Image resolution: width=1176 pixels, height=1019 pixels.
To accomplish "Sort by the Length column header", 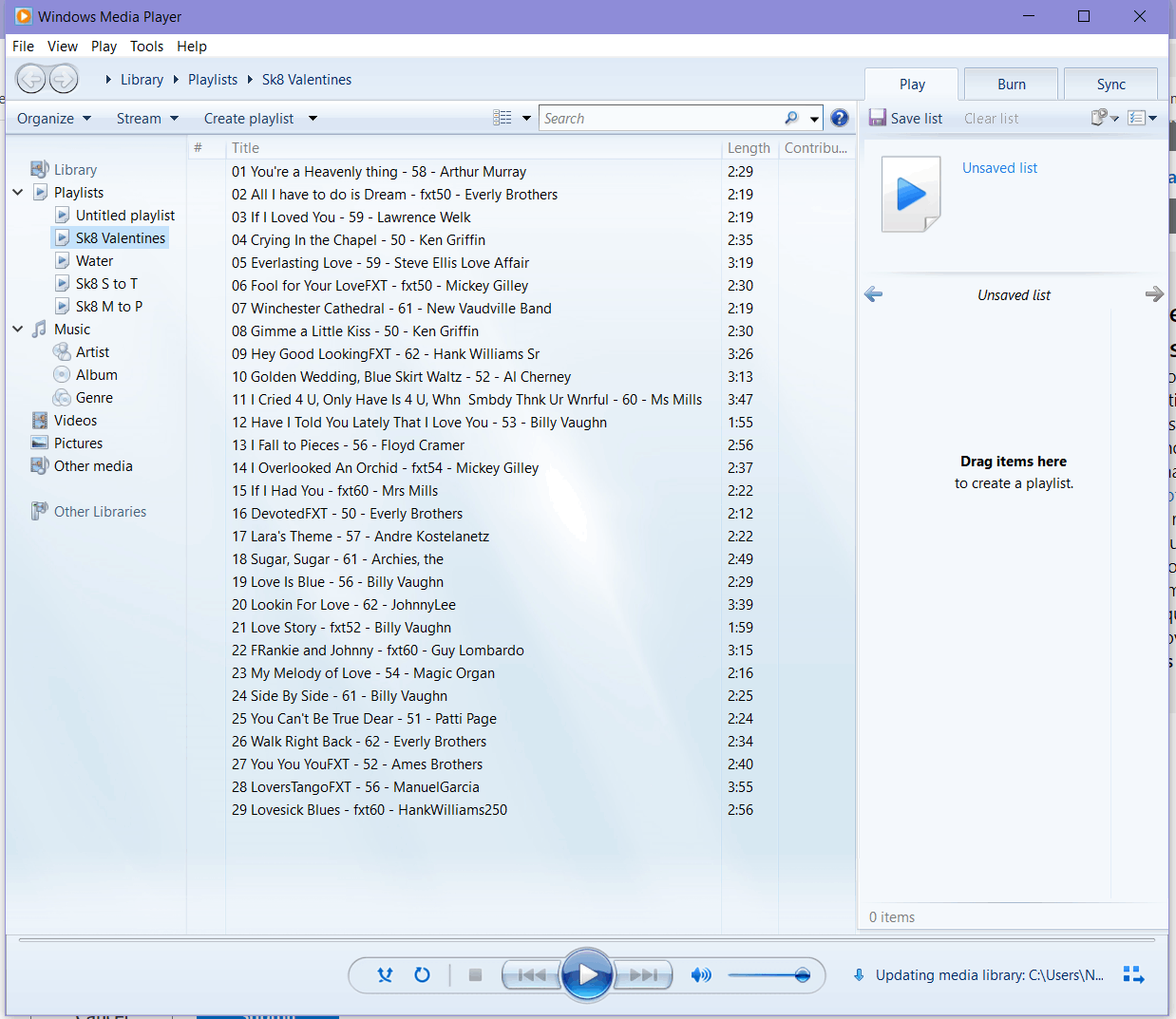I will click(x=749, y=147).
